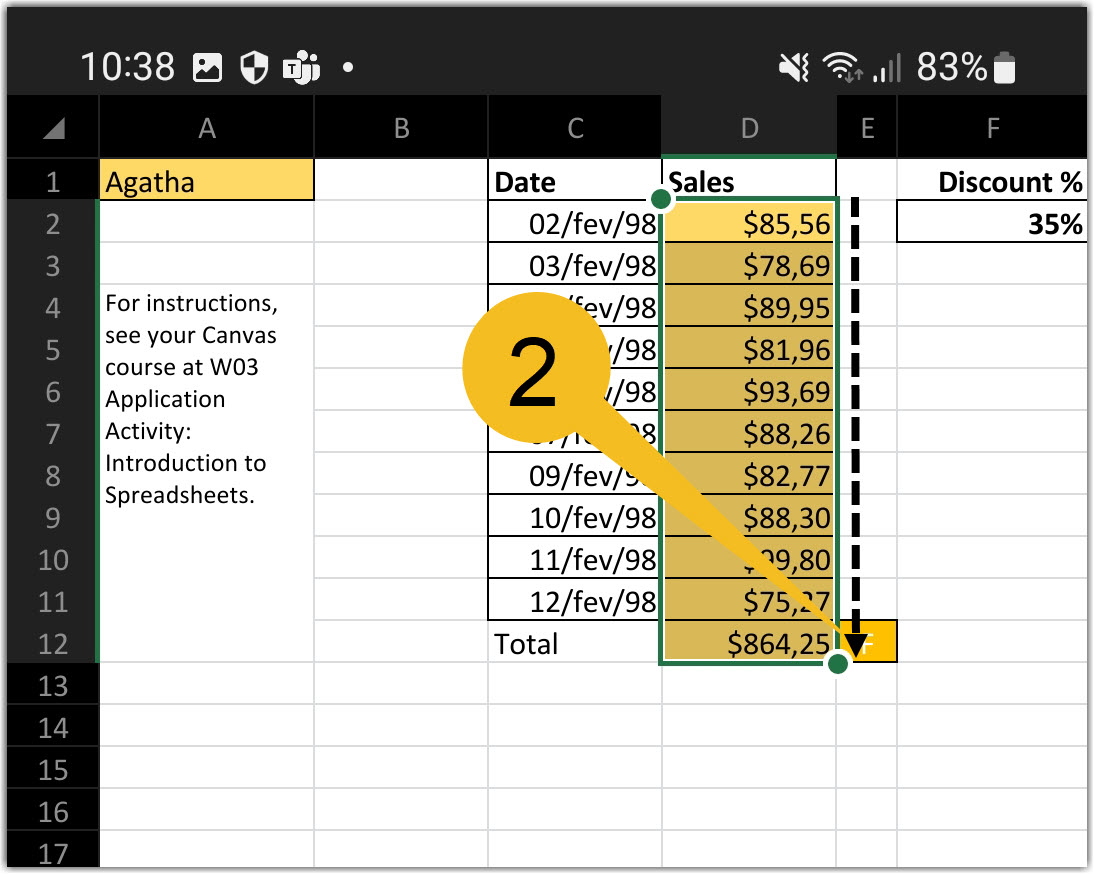Select row 1 header

pyautogui.click(x=53, y=182)
